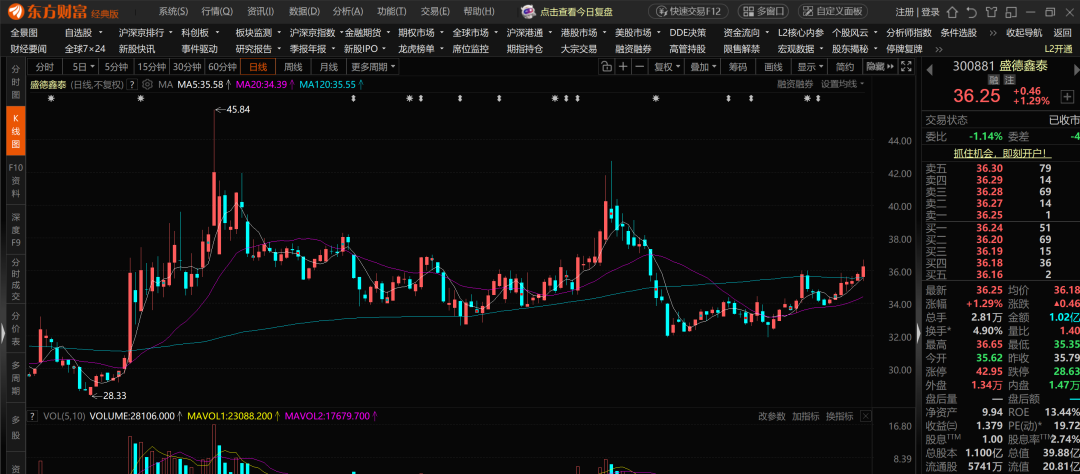This screenshot has width=1080, height=474.
Task: Switch to 30分钟 period tab
Action: 187,67
